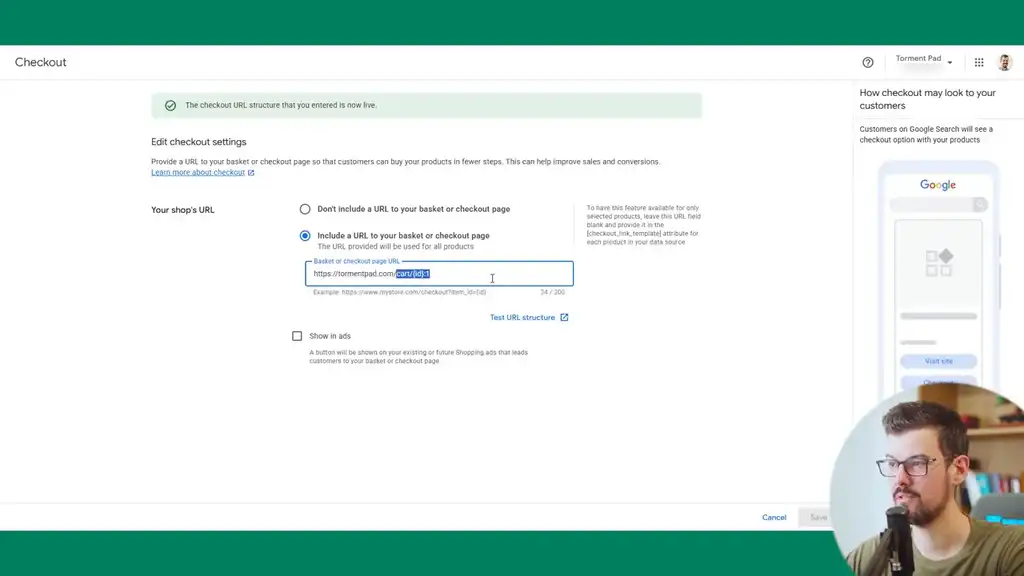Select the Don't include a URL radio button

click(x=304, y=209)
